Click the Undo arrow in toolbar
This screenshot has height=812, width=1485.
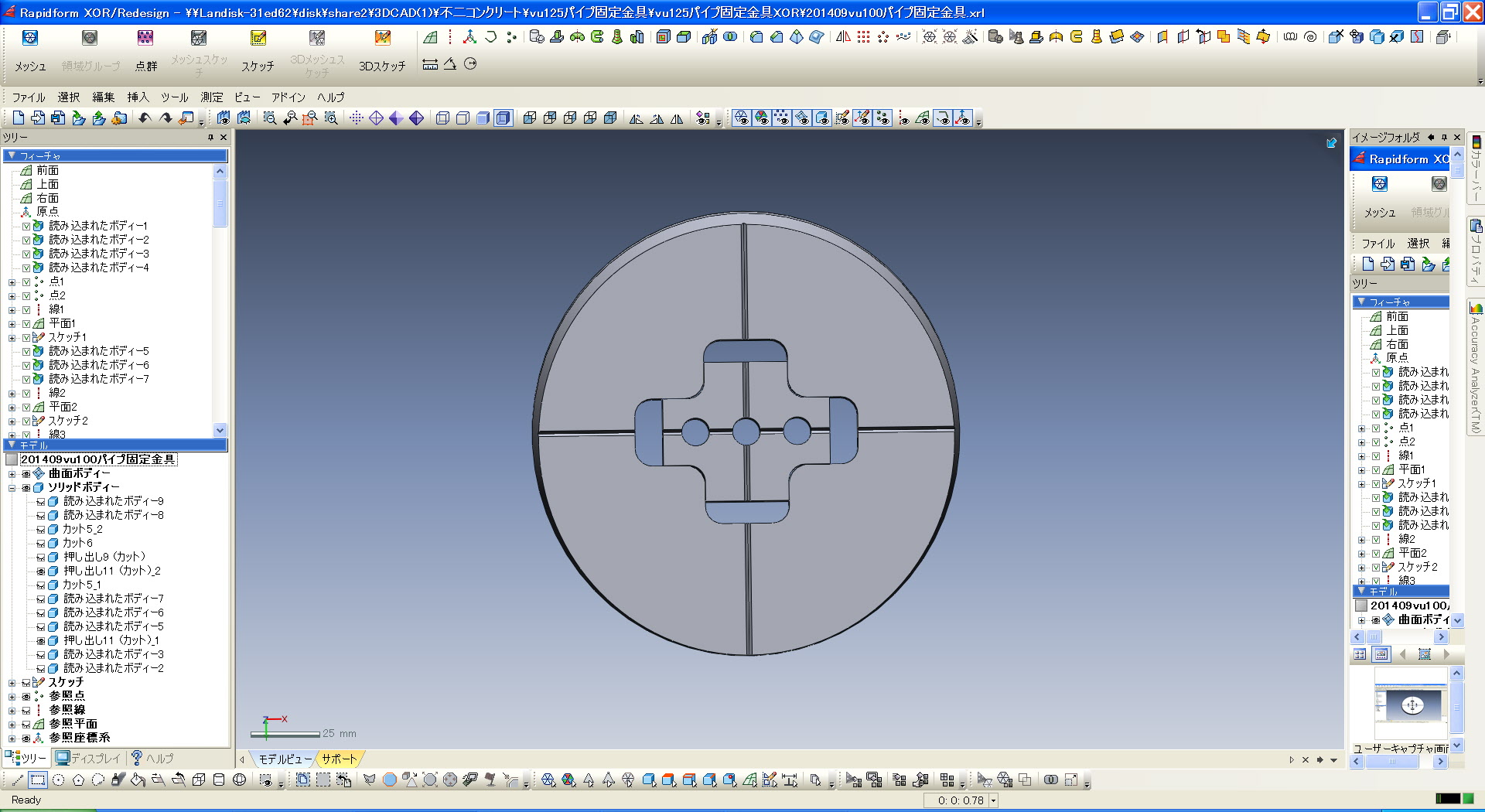click(145, 118)
